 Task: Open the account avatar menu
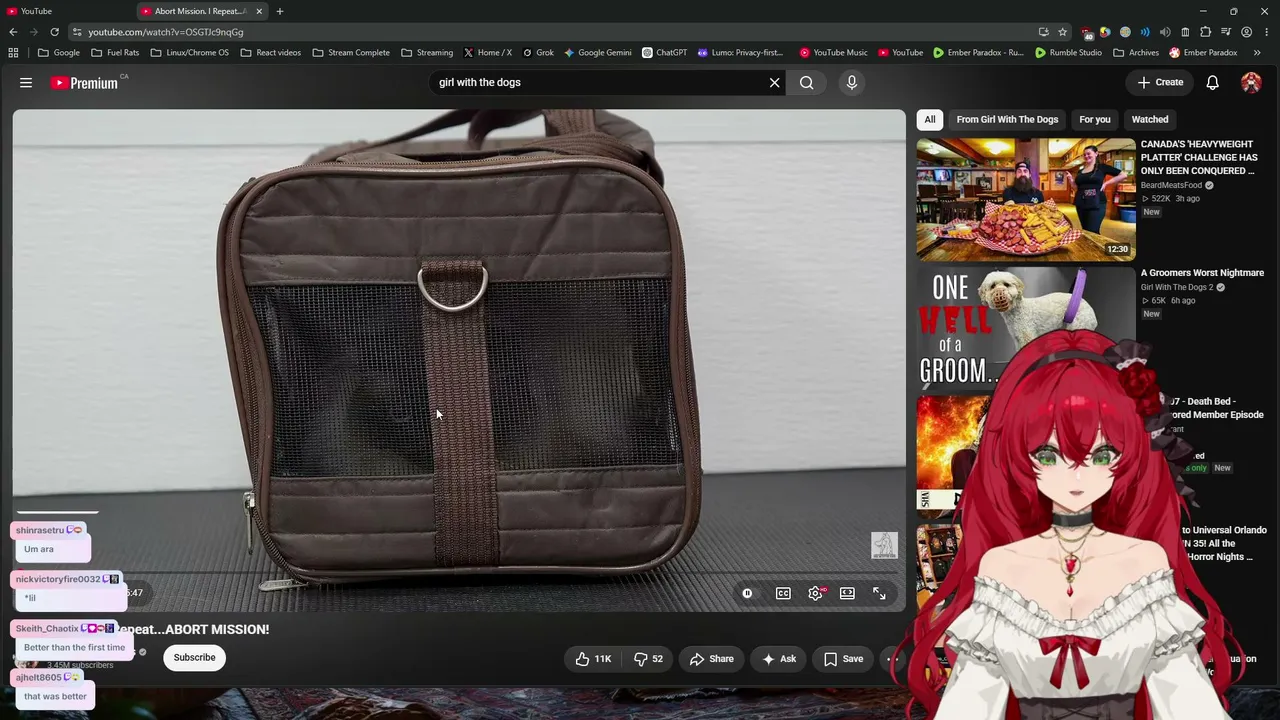[1251, 83]
